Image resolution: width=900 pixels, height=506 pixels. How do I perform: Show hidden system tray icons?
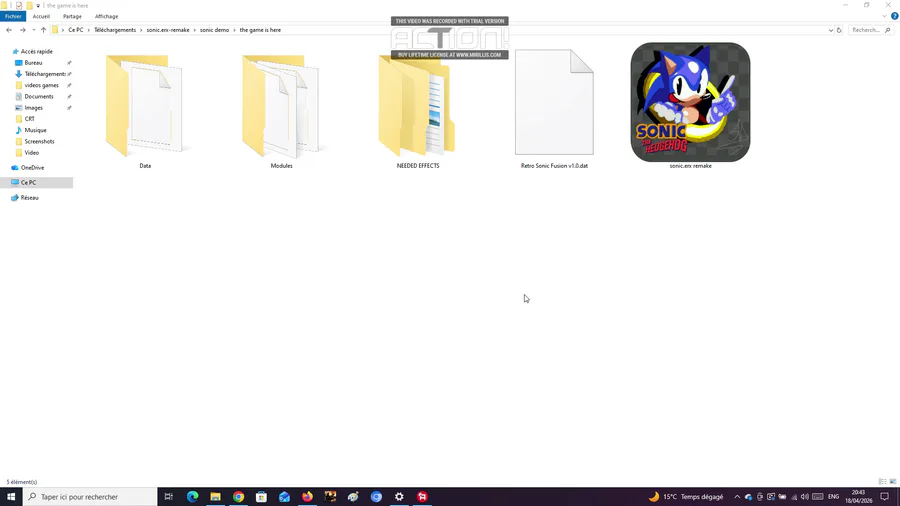(x=737, y=497)
